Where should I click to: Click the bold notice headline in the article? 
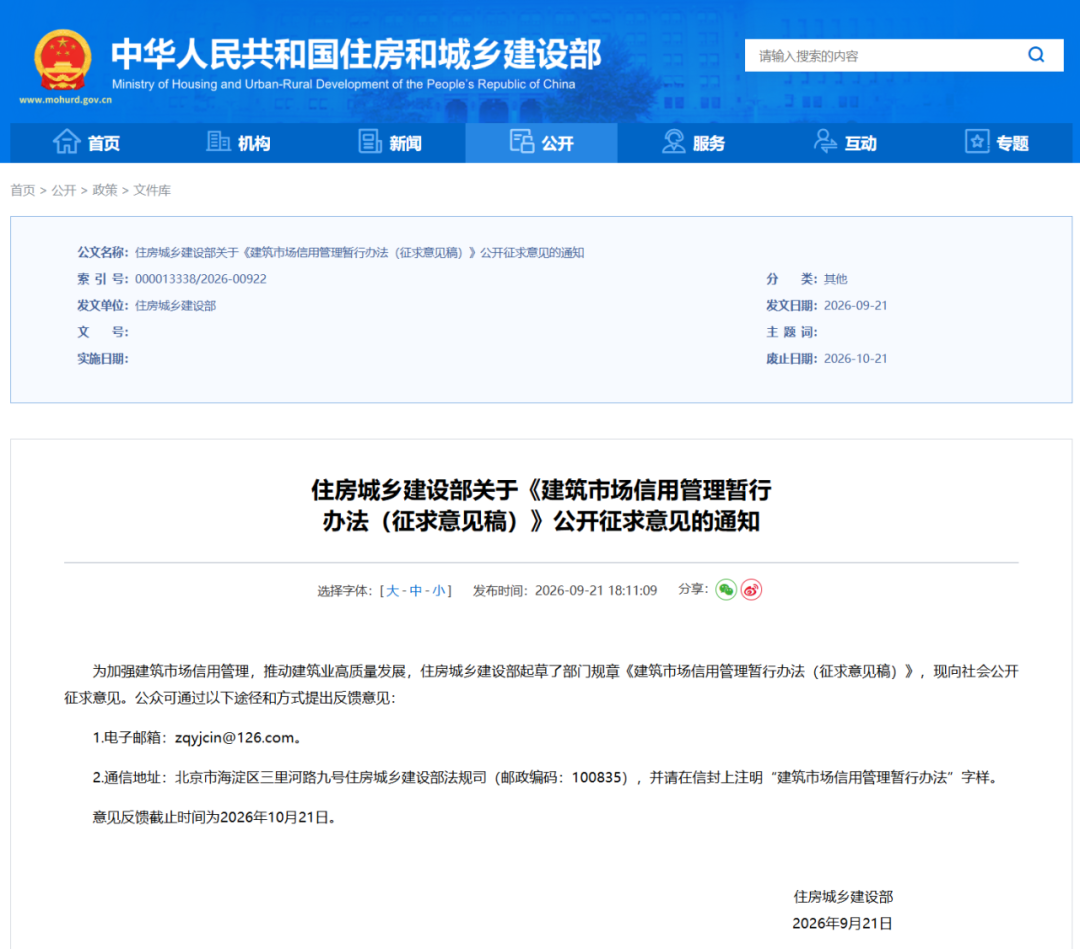541,505
